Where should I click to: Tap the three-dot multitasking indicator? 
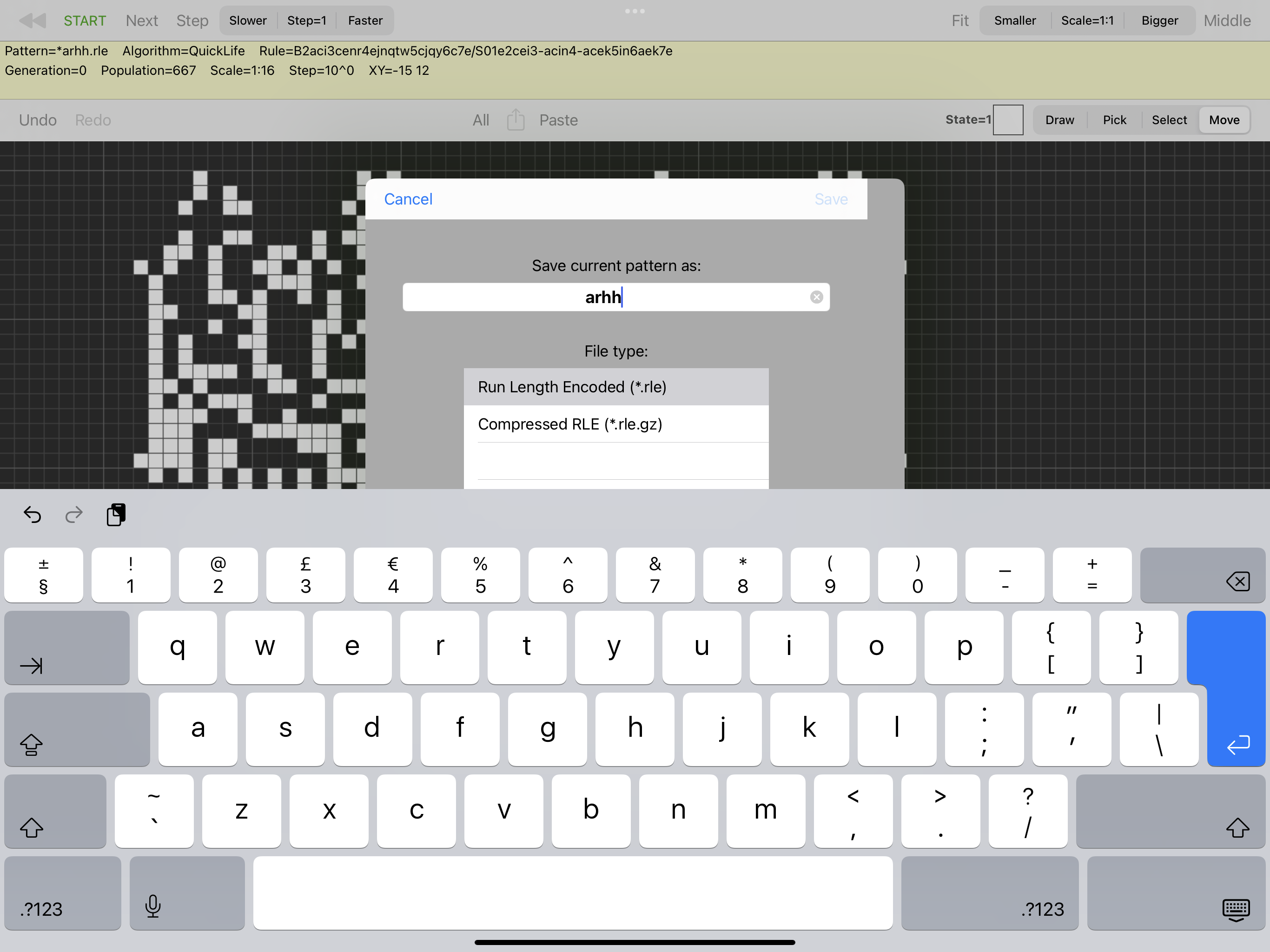[x=635, y=11]
